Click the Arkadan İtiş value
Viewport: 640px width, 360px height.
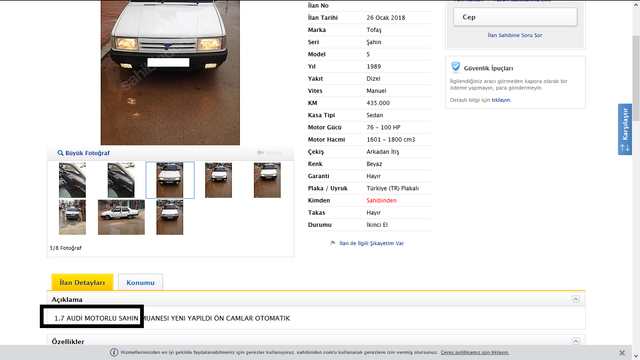click(383, 152)
